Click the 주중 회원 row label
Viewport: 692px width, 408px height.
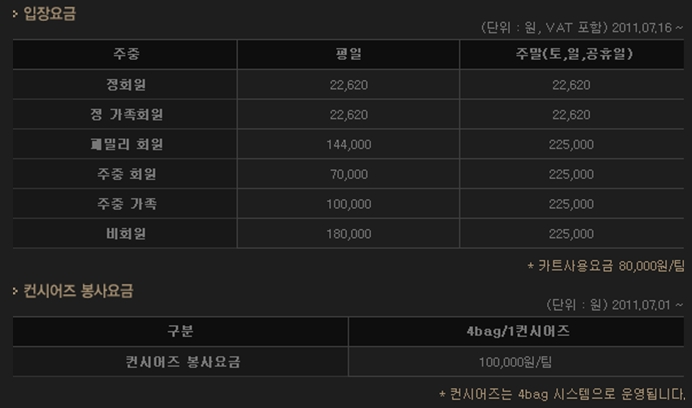125,174
